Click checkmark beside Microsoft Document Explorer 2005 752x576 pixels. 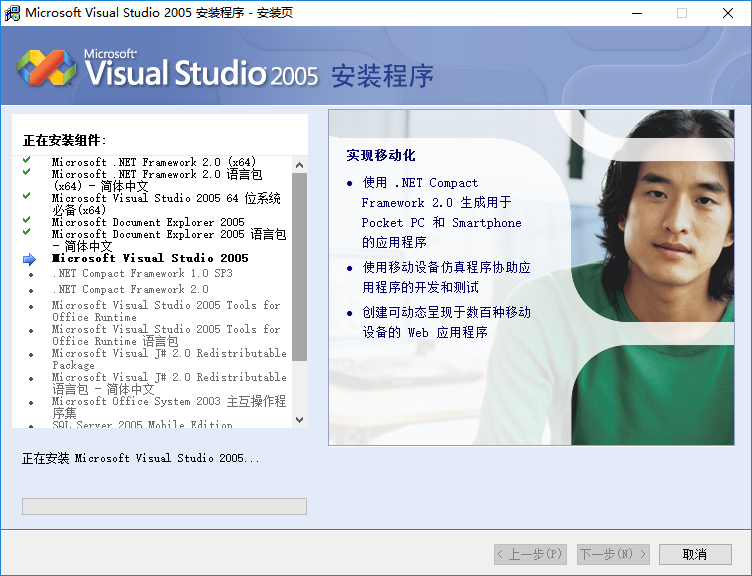point(27,220)
